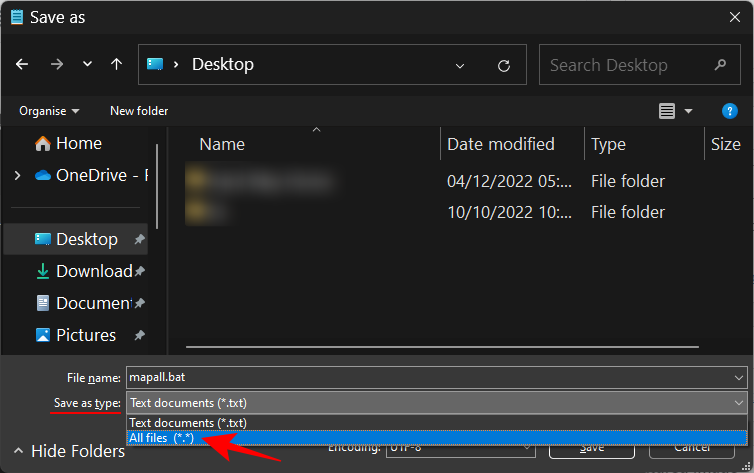Open the blue help icon
754x473 pixels.
(729, 111)
